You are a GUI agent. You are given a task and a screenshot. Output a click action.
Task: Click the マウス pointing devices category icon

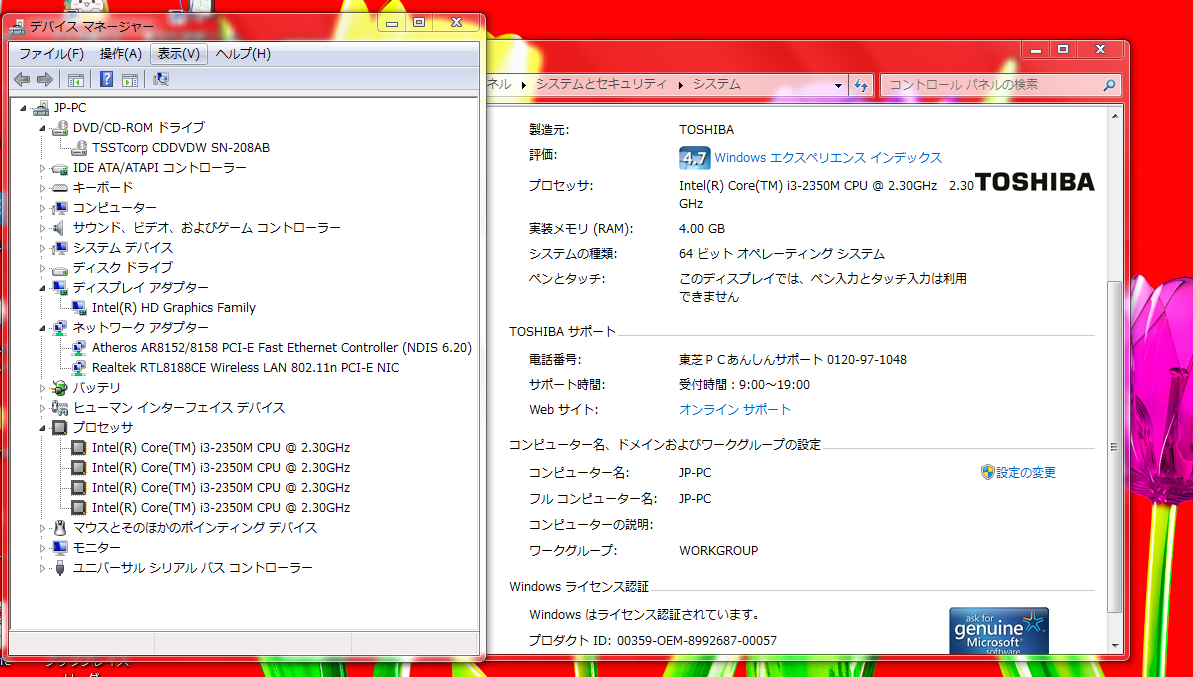pos(60,528)
